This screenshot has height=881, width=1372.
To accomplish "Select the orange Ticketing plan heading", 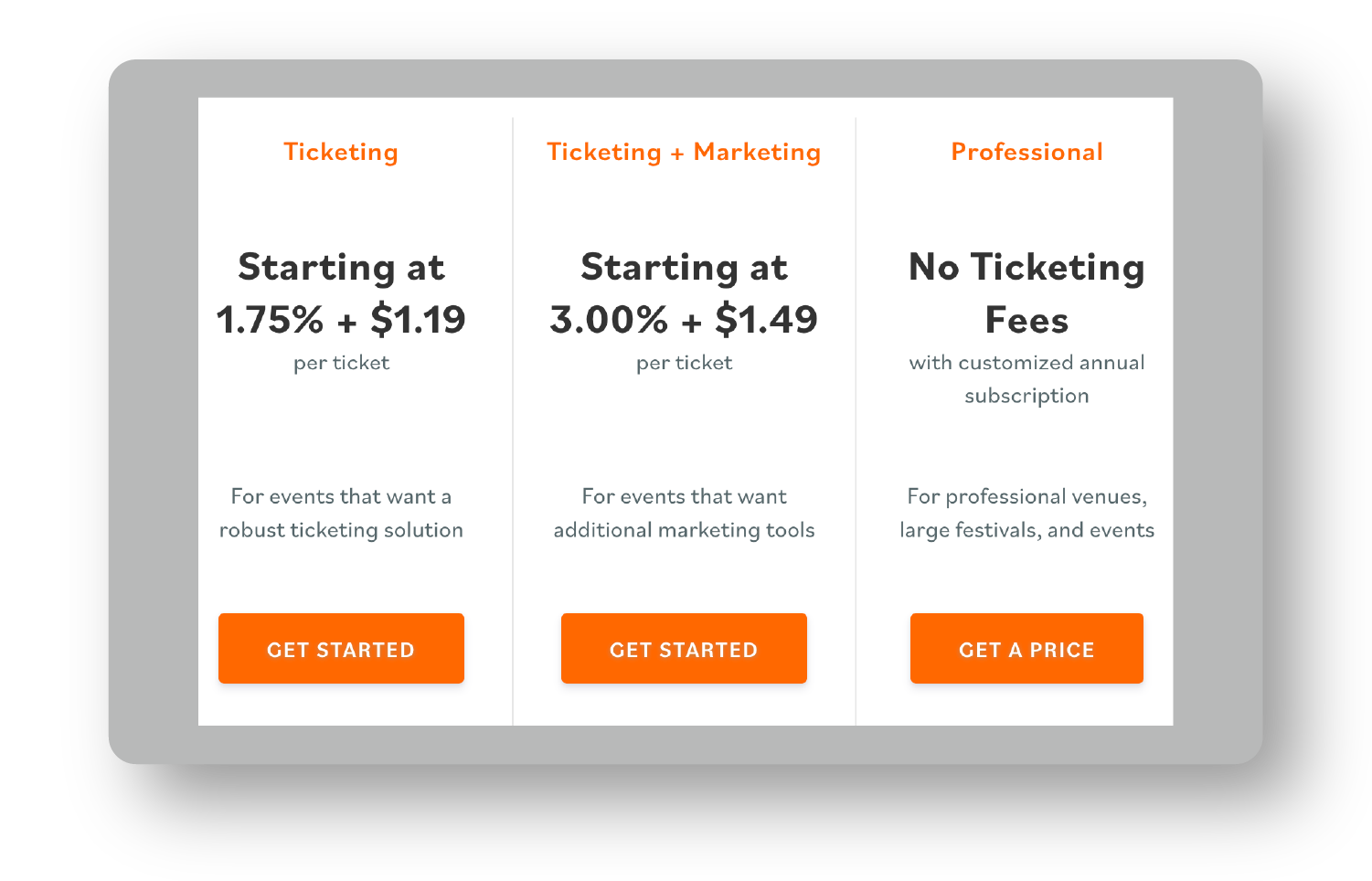I will [341, 152].
